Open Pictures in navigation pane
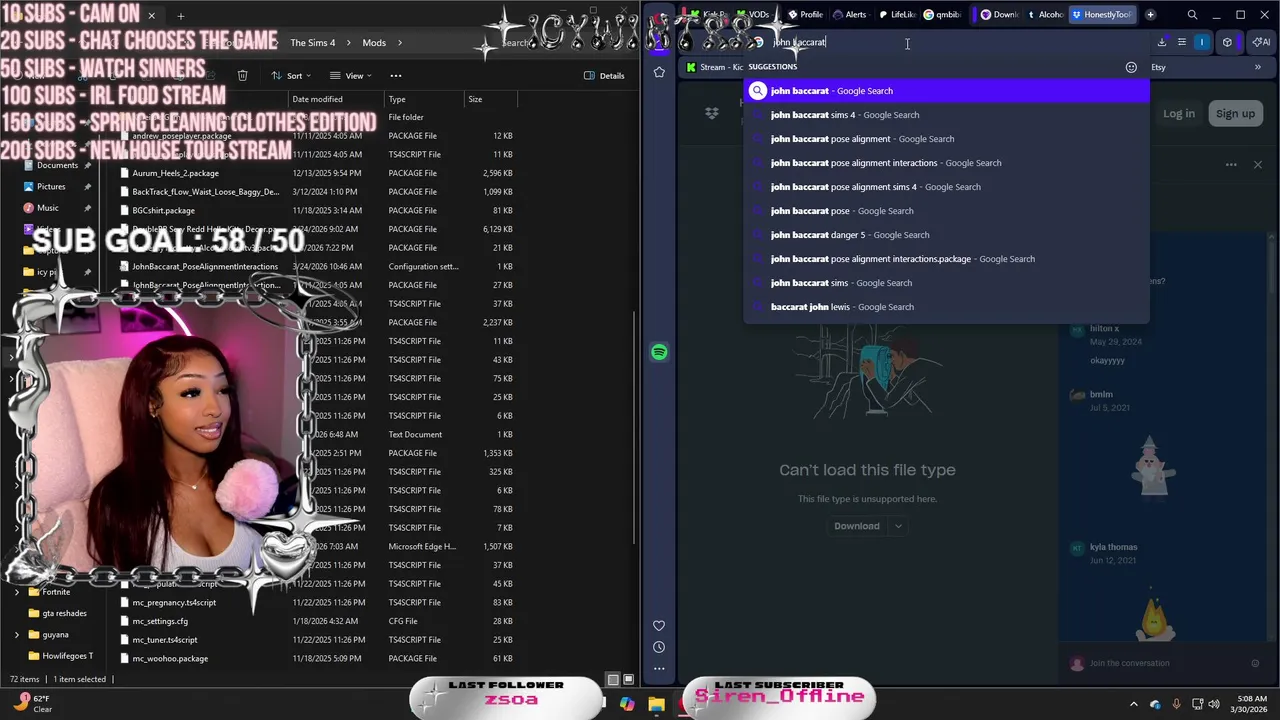 tap(51, 186)
